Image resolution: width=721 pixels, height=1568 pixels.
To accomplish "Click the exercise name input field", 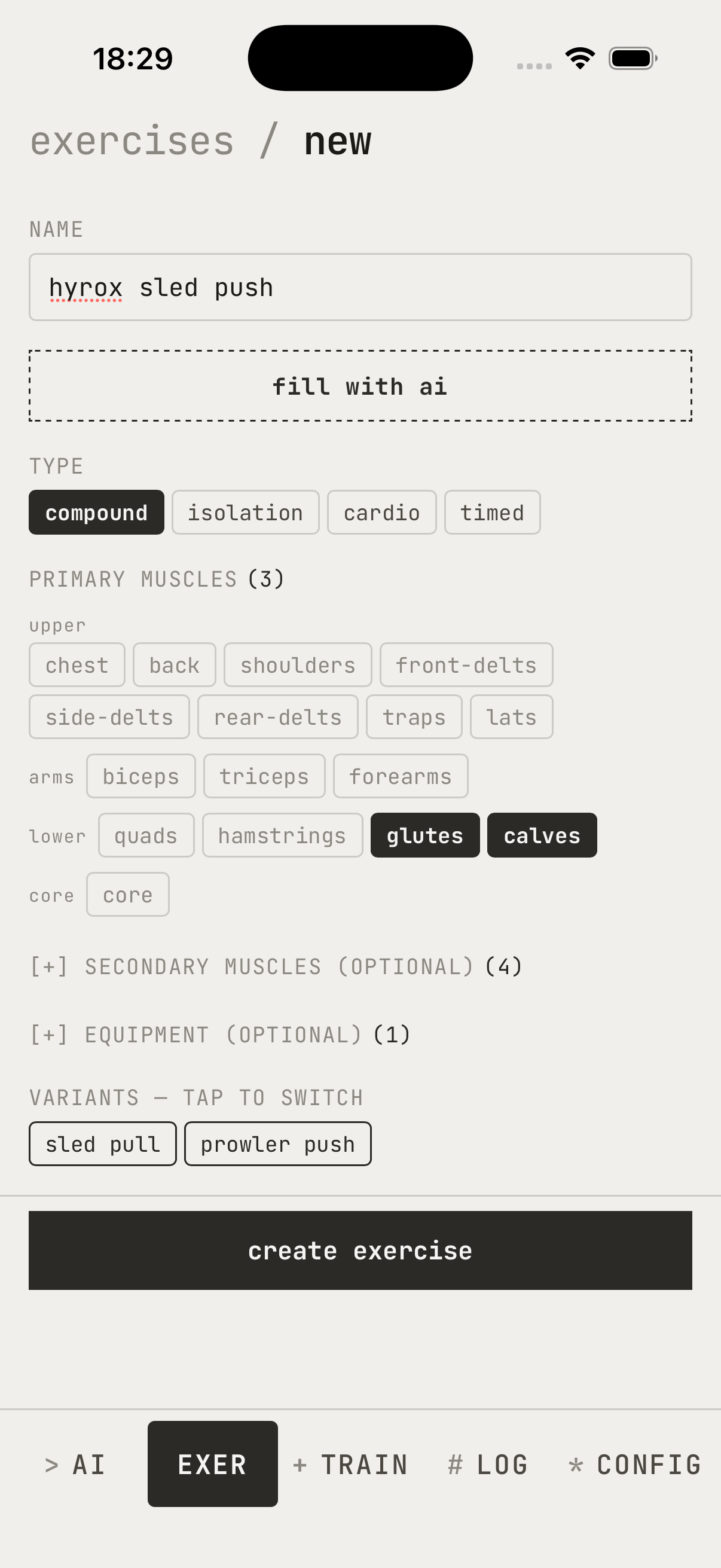I will point(360,287).
